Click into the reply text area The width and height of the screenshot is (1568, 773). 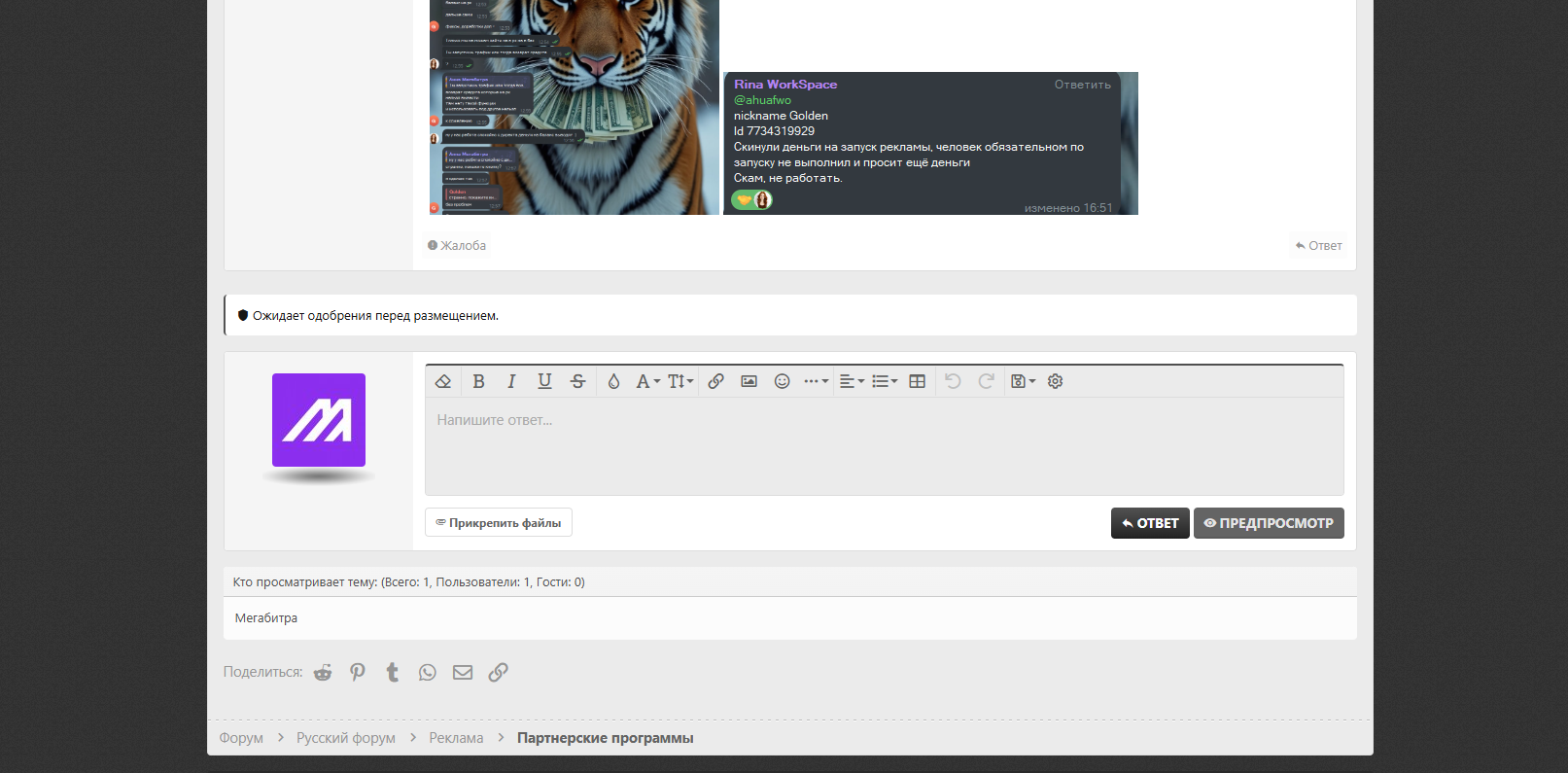[x=885, y=446]
